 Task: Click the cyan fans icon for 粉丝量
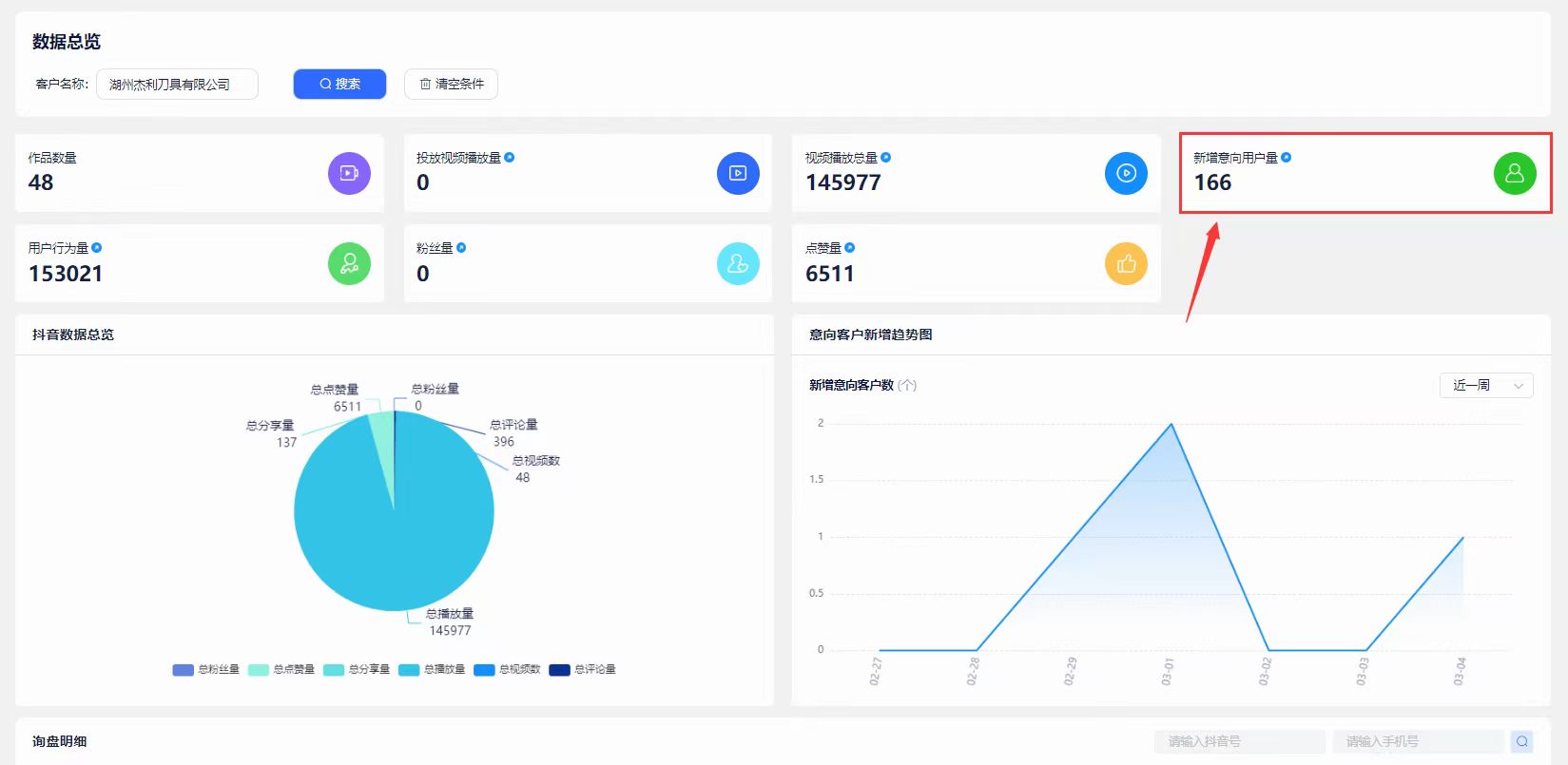[738, 263]
